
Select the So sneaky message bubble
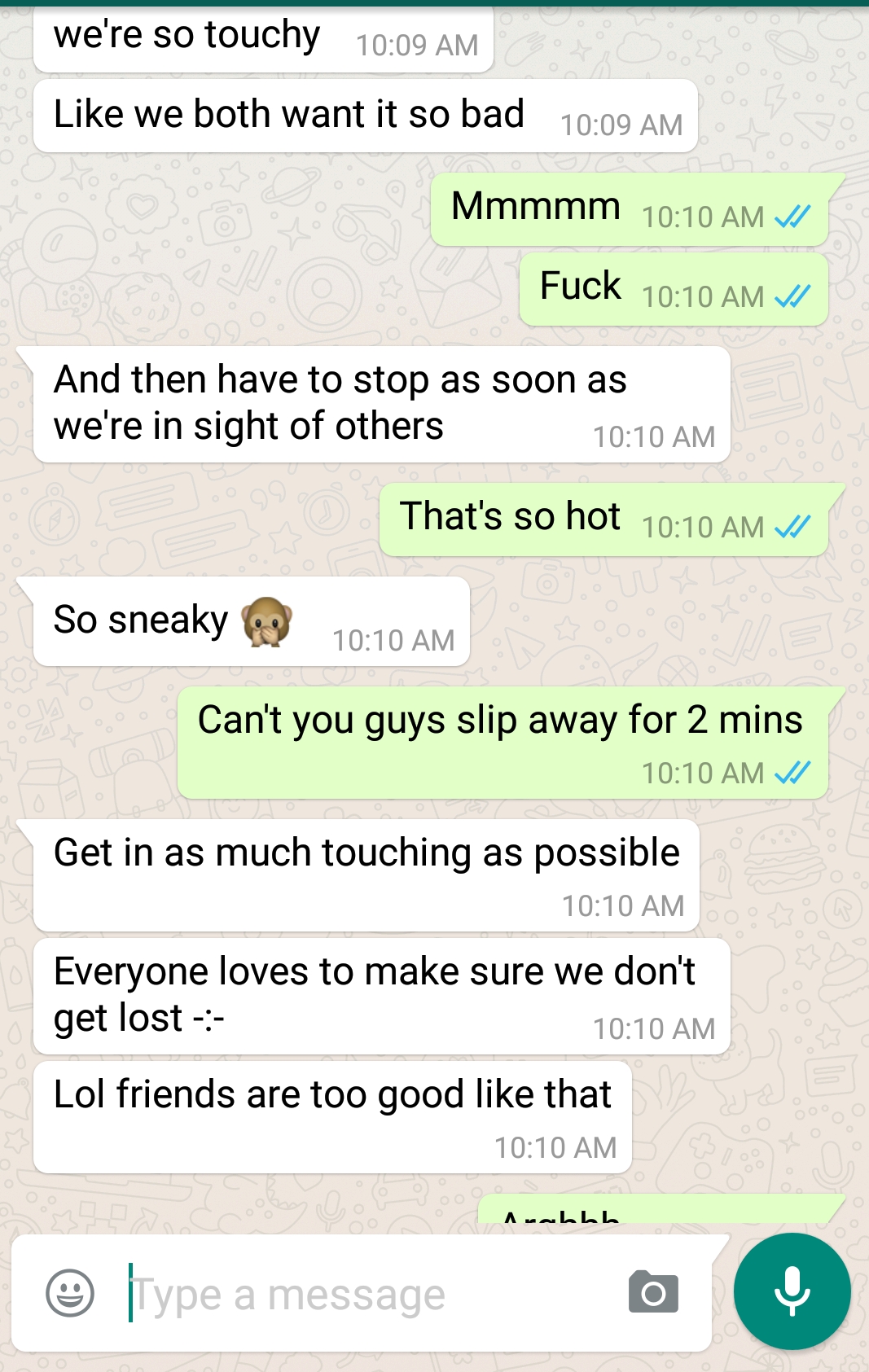pyautogui.click(x=251, y=621)
